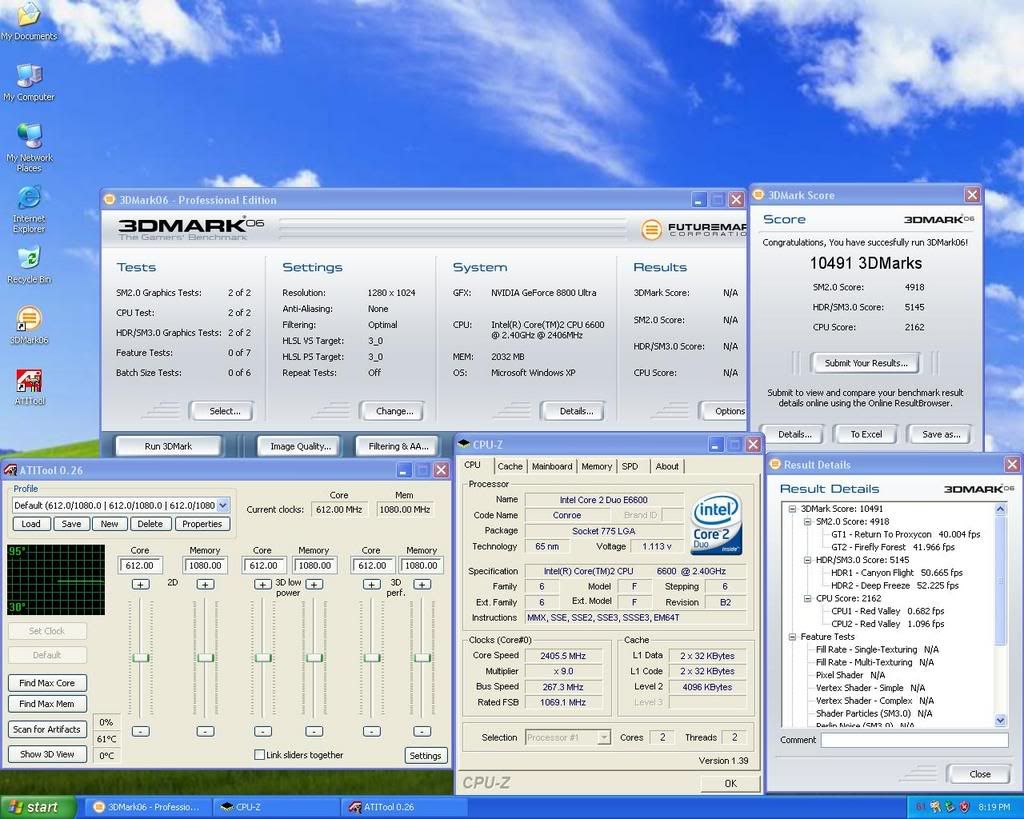The width and height of the screenshot is (1024, 819).
Task: Collapse the CPU Score tree node
Action: (807, 599)
